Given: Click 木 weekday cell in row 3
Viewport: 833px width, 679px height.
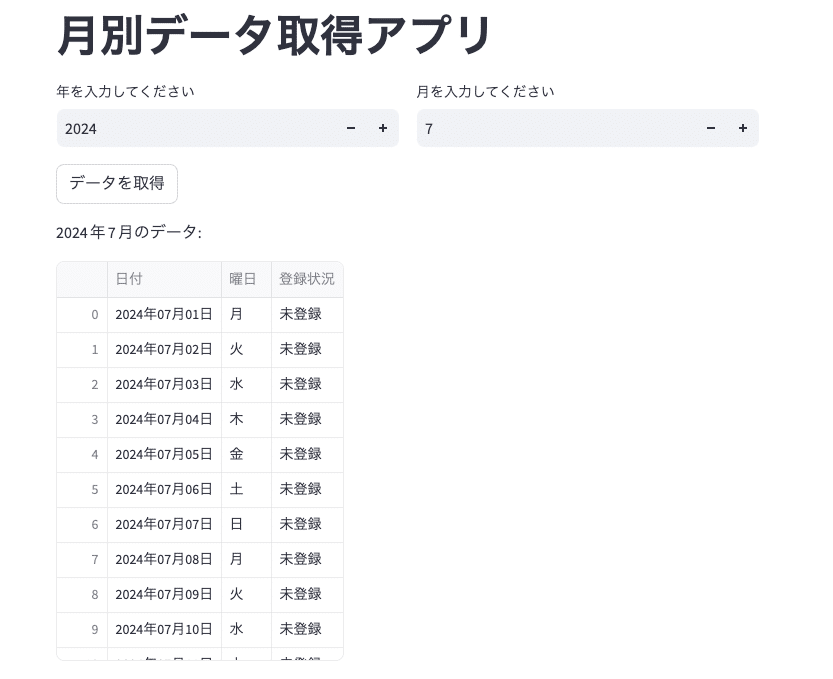Looking at the screenshot, I should (x=246, y=420).
